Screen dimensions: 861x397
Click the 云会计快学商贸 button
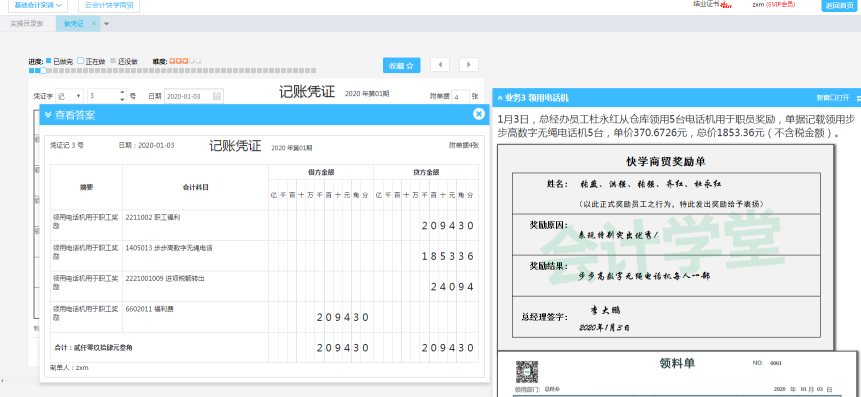click(x=109, y=5)
